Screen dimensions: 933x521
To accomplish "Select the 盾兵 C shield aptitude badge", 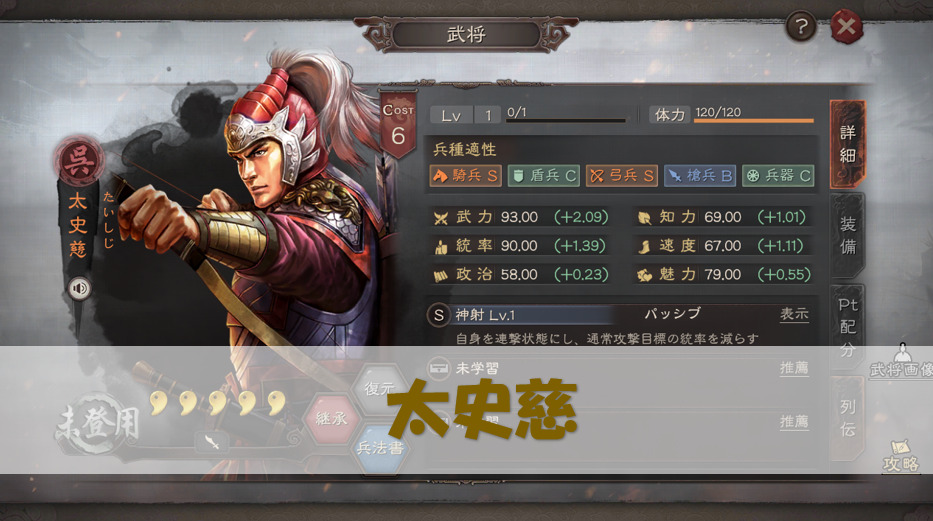I will coord(544,175).
